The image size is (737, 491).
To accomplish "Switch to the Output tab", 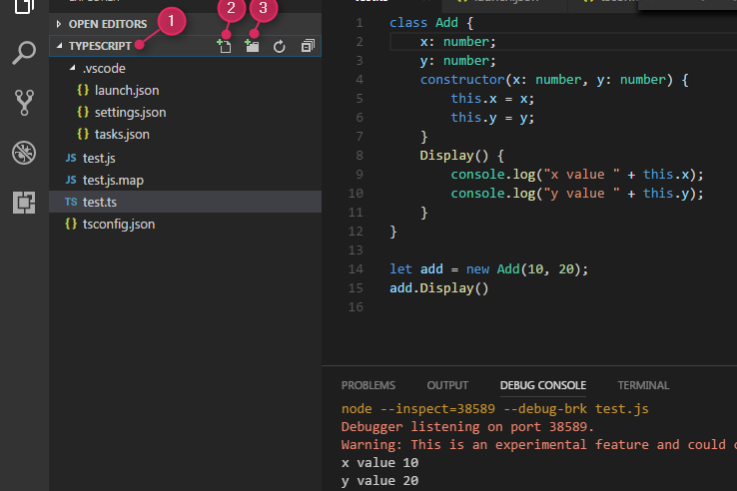I will [x=447, y=385].
